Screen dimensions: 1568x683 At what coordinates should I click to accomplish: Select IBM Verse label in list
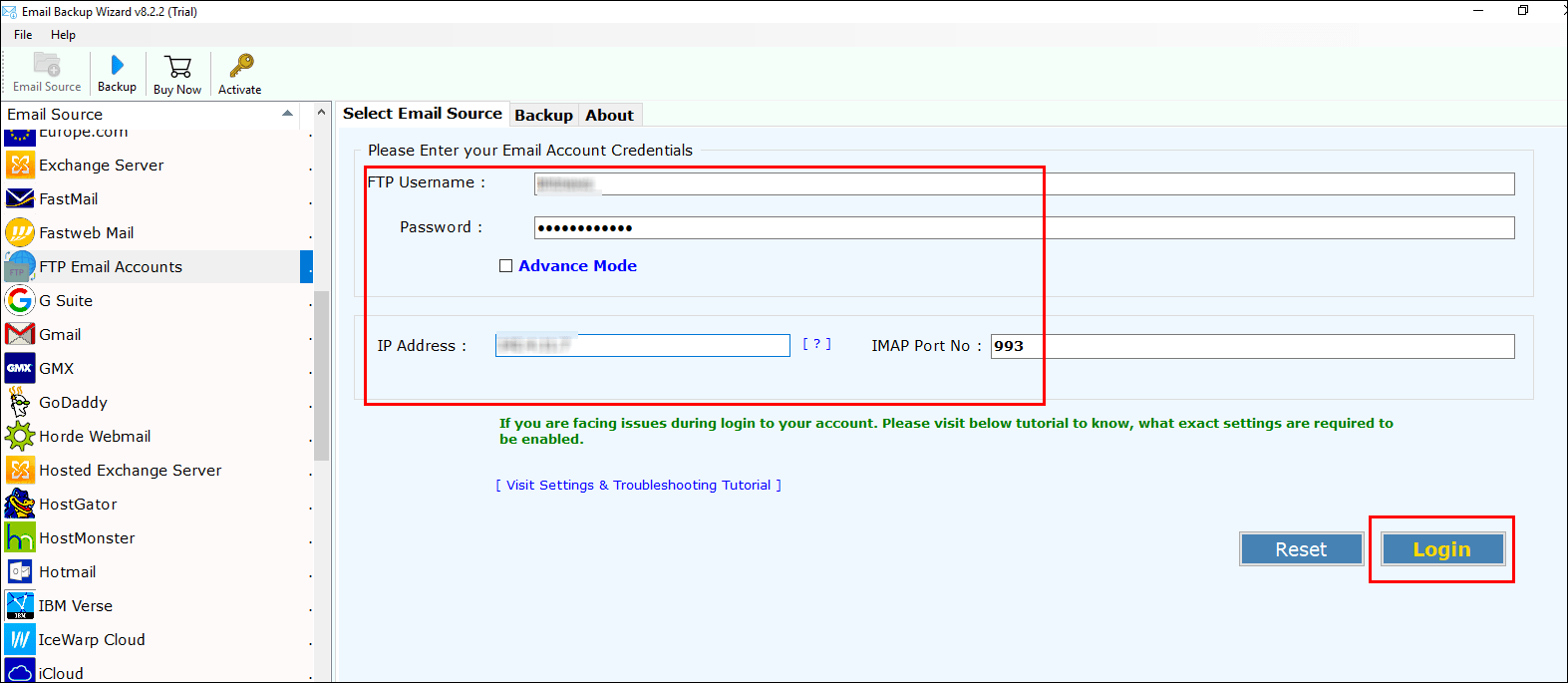coord(76,606)
